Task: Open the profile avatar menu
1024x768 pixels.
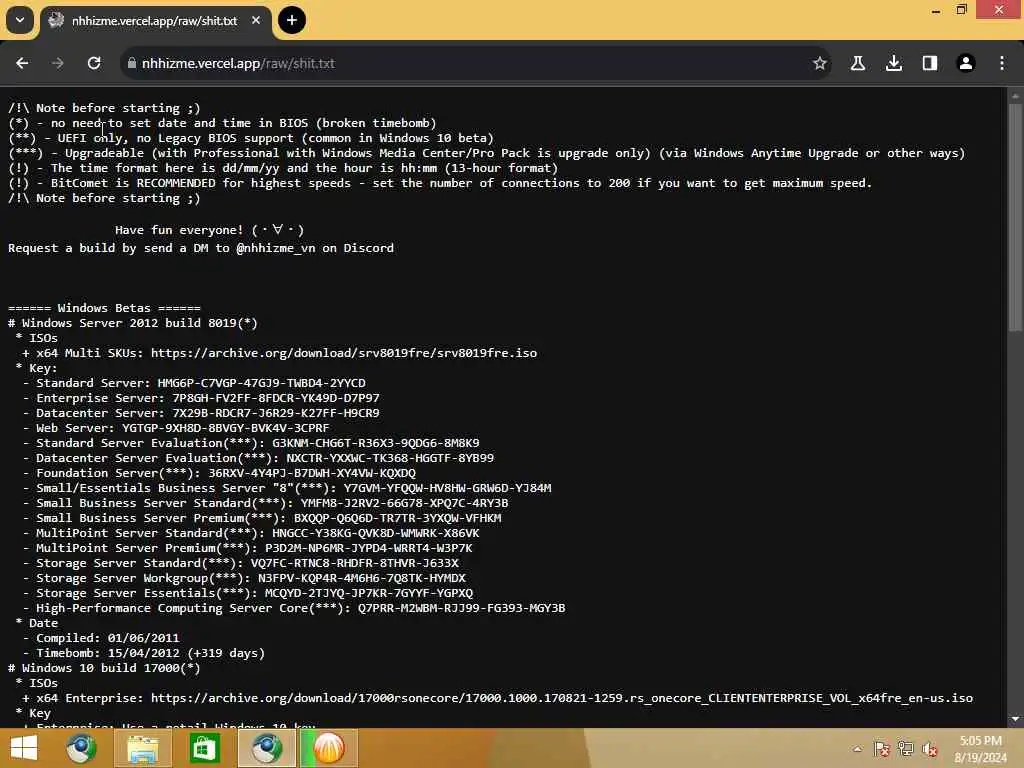Action: point(966,63)
